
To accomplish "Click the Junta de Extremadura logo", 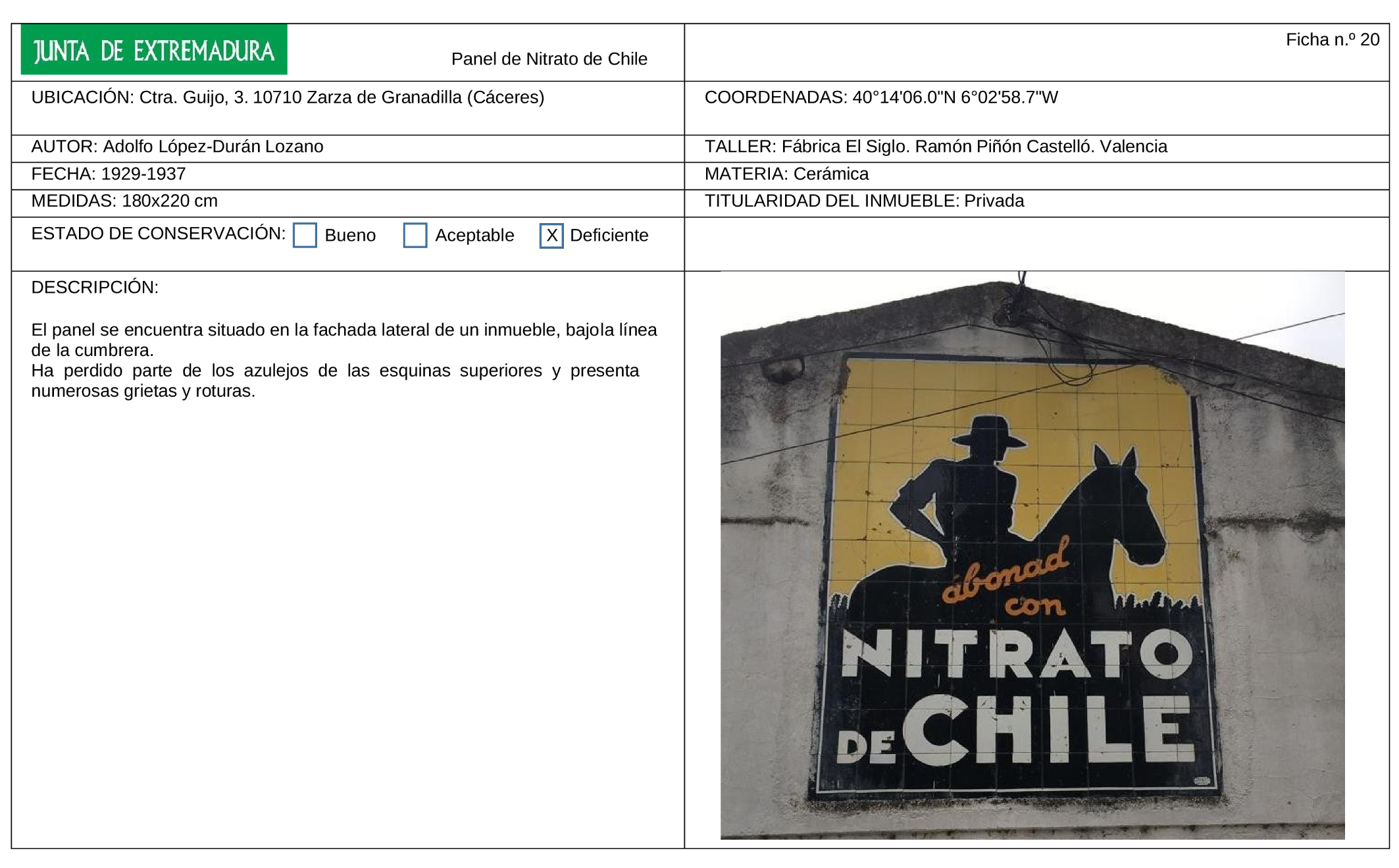I will (154, 50).
